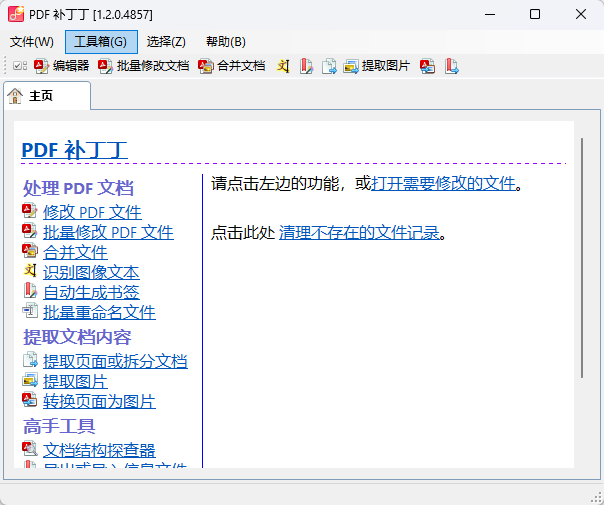The height and width of the screenshot is (505, 604).
Task: Open the 工具箱(G) menu
Action: tap(101, 42)
